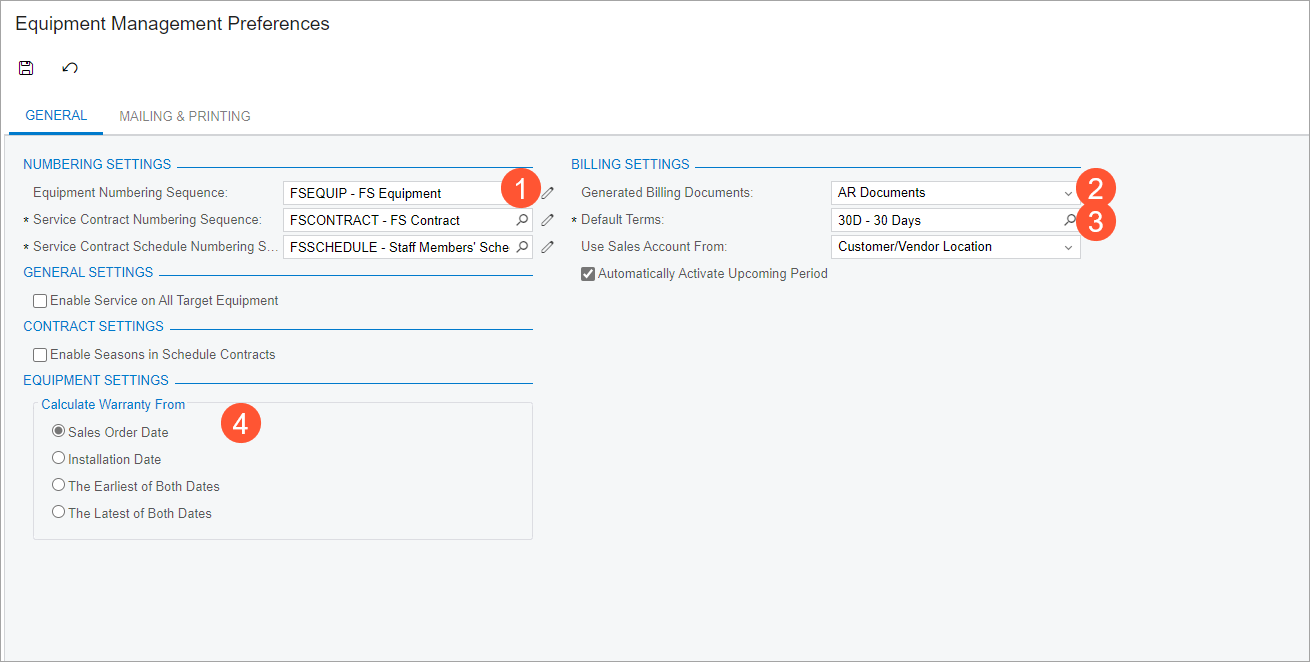Open Default Terms lookup magnifier

click(x=1069, y=220)
